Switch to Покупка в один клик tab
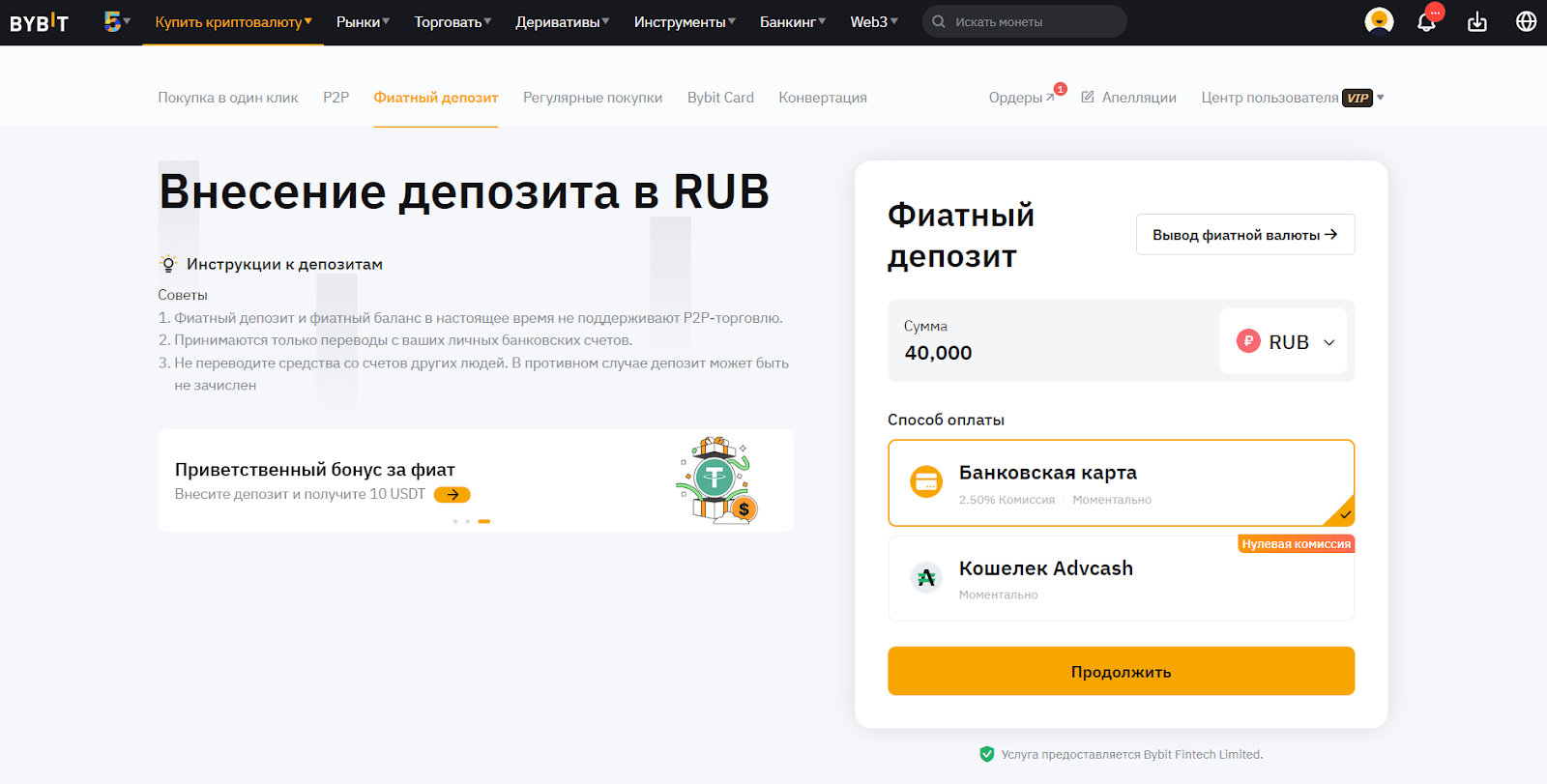The width and height of the screenshot is (1547, 784). tap(228, 98)
